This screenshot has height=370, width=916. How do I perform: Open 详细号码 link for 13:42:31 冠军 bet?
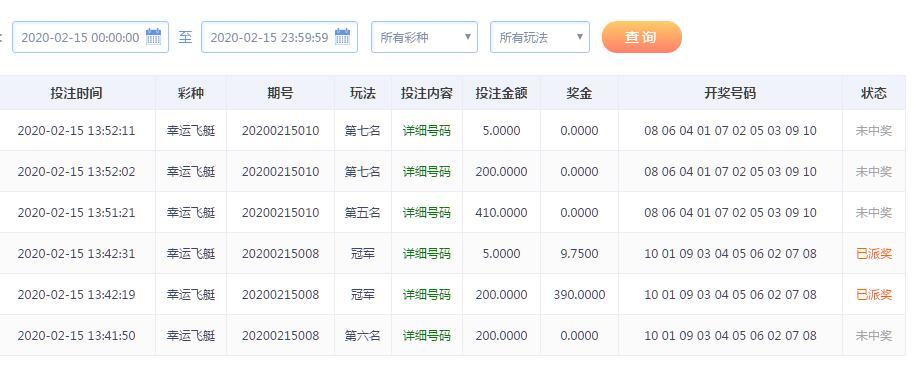(x=426, y=254)
